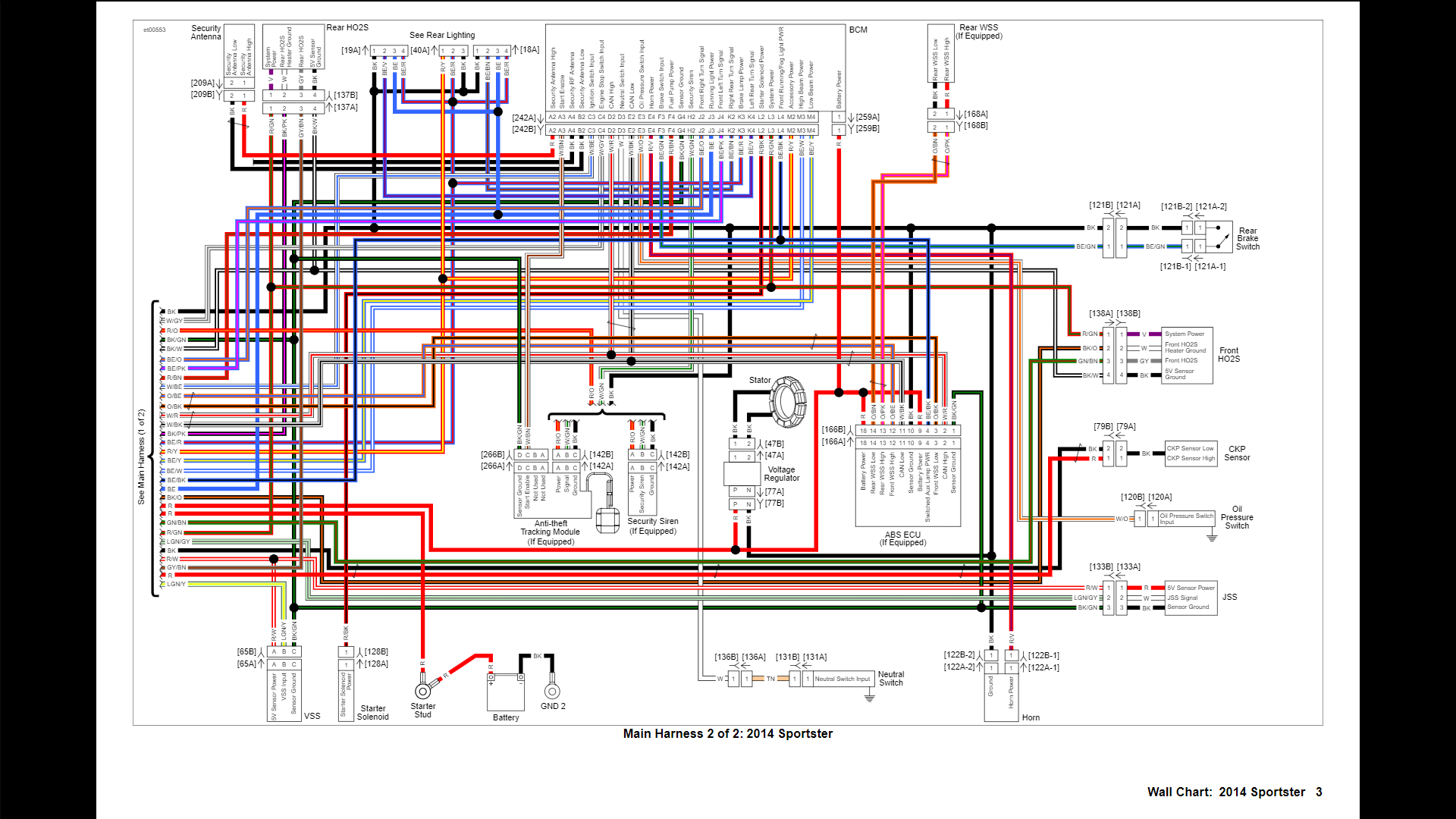Select the Neutral Switch label

tap(891, 679)
